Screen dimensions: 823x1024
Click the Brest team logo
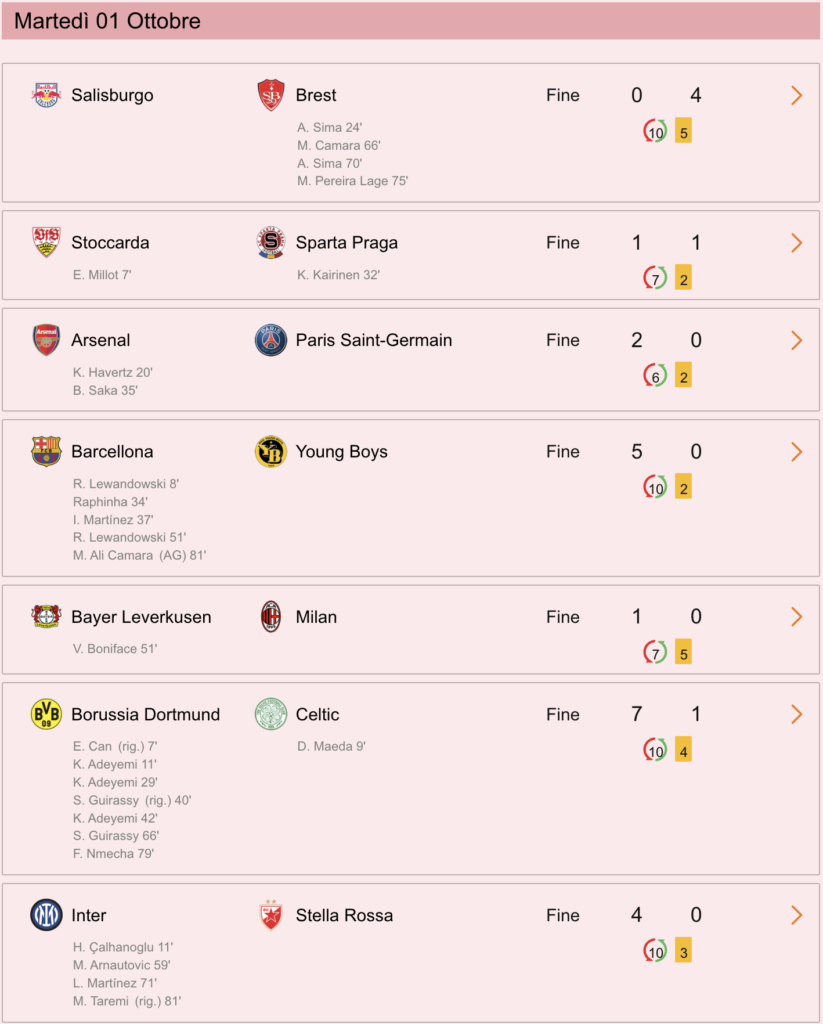coord(270,95)
